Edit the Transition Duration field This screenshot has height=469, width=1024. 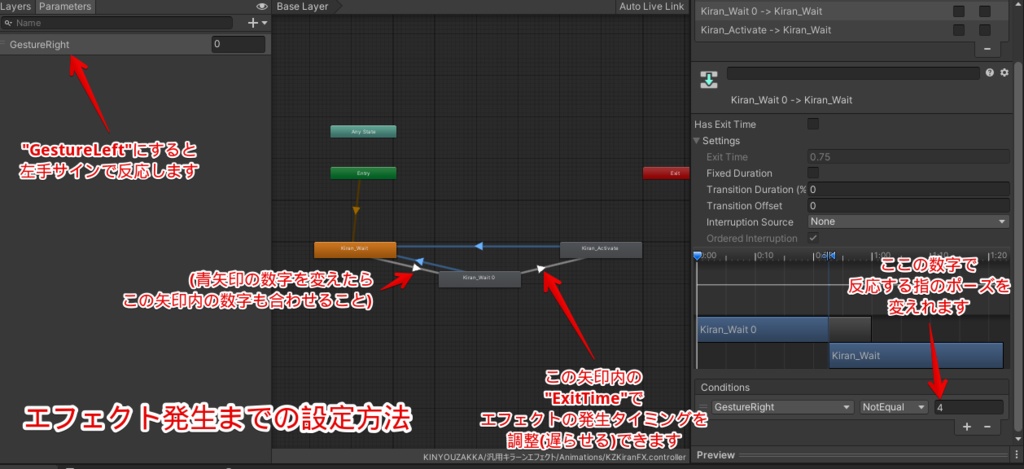[909, 189]
